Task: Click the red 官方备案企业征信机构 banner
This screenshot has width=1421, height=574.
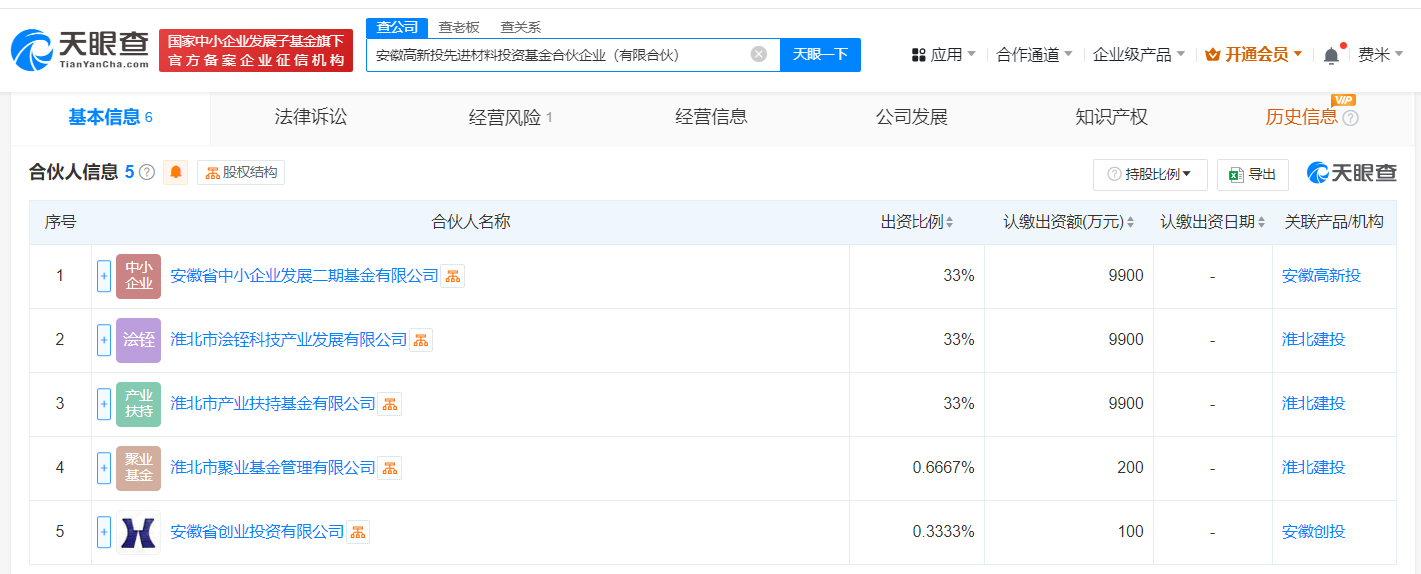Action: point(256,50)
